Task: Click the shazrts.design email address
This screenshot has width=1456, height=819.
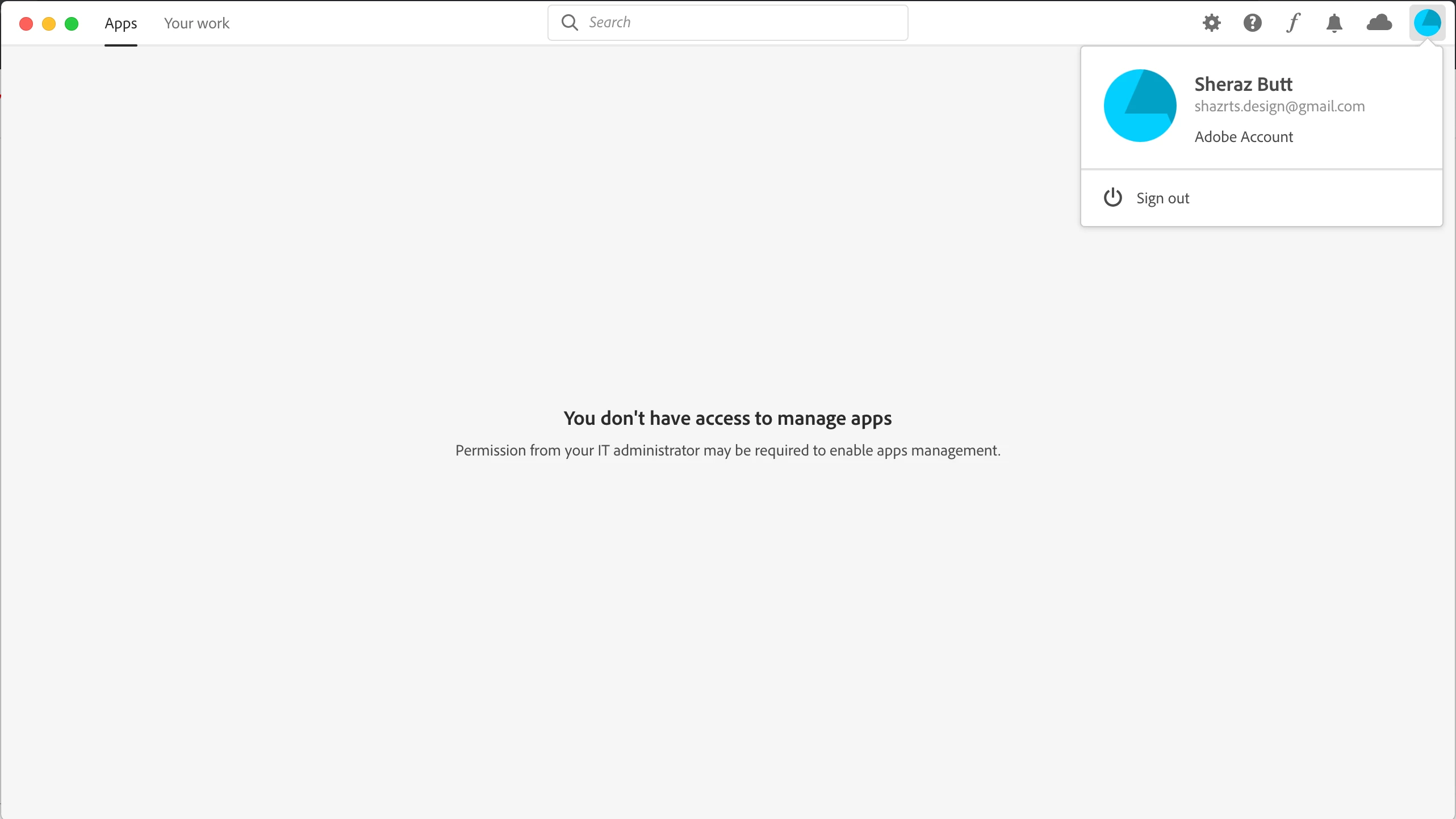Action: click(1279, 106)
